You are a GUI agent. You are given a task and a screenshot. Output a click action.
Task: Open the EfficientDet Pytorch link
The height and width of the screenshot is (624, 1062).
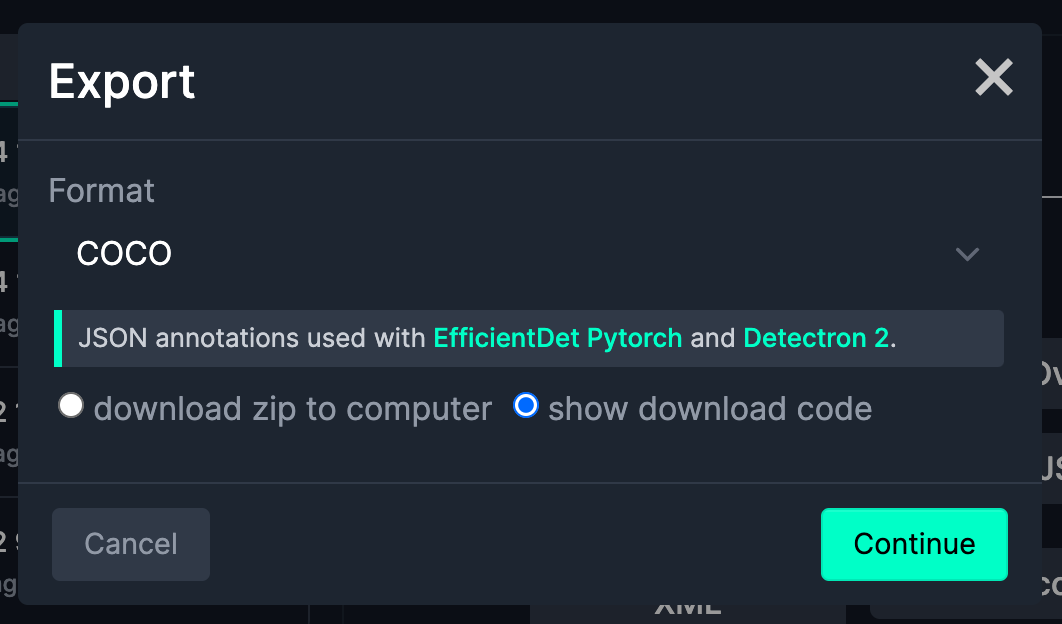557,338
